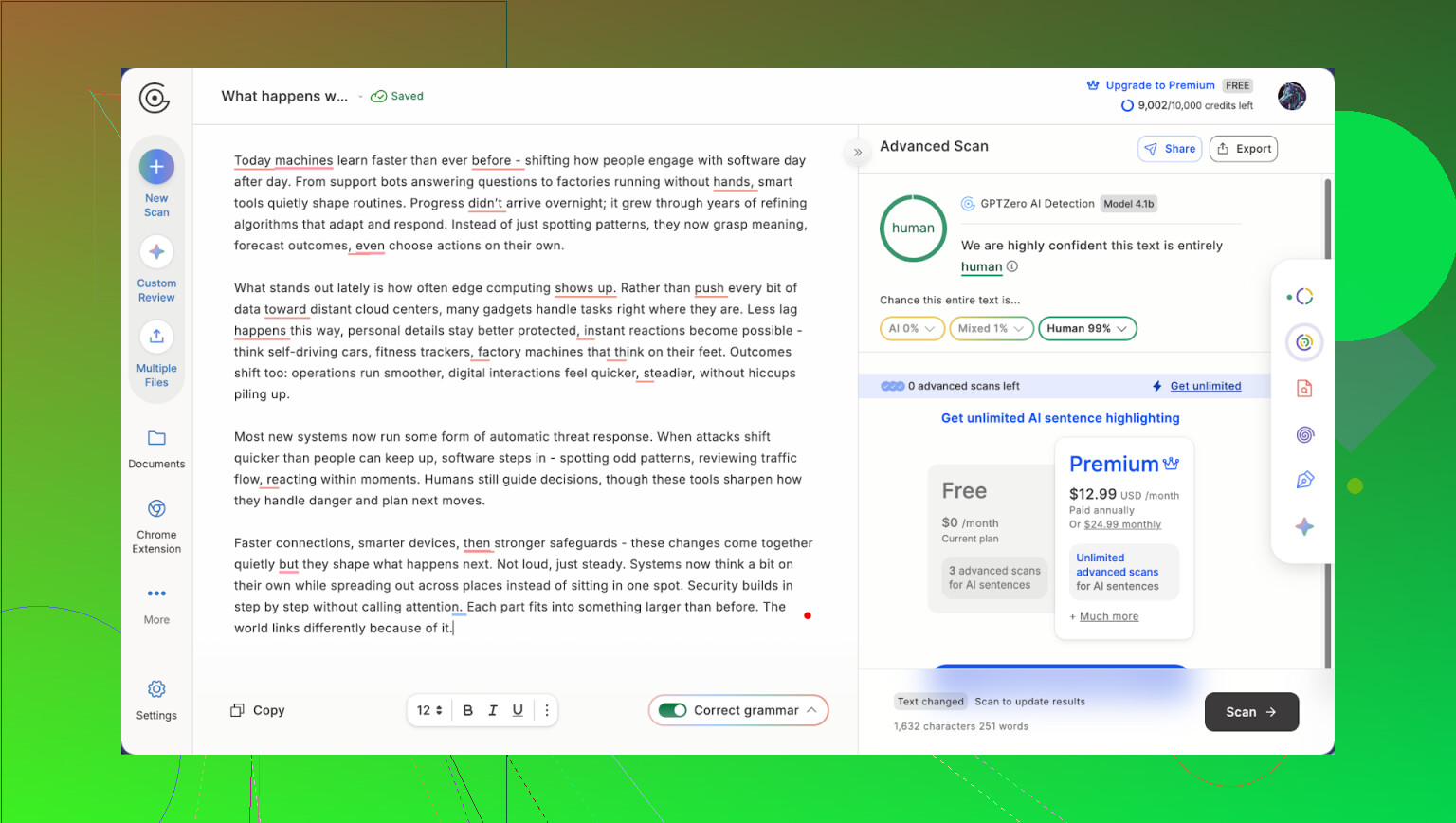
Task: Click the Get unlimited link
Action: pos(1205,386)
